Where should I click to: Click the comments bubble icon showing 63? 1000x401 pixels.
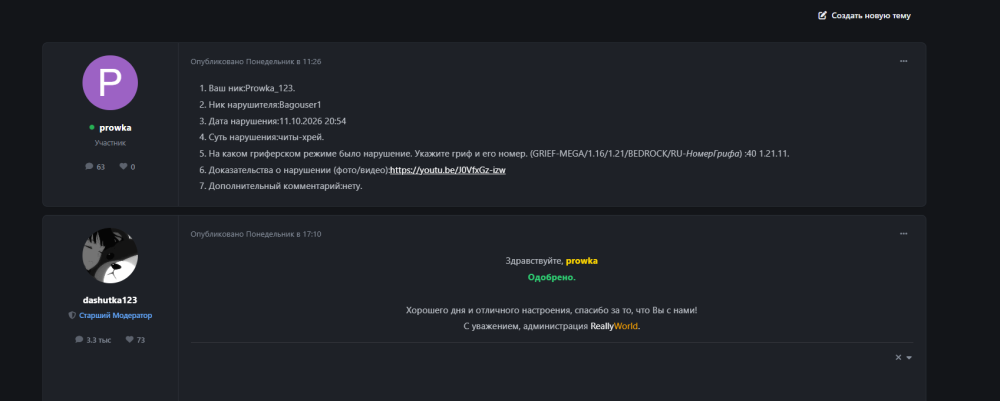pos(89,166)
